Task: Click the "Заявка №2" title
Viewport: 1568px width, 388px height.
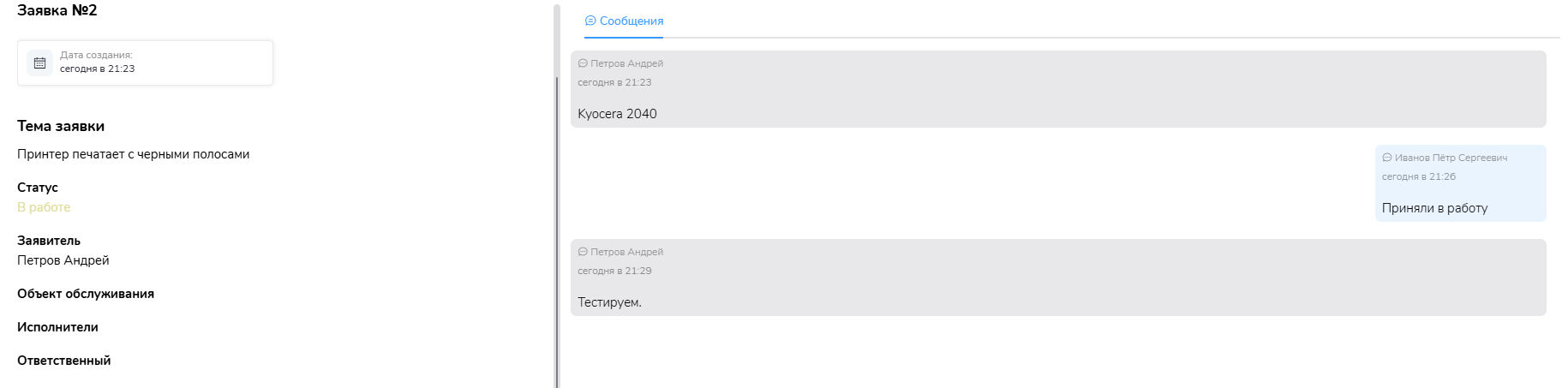Action: [x=57, y=10]
